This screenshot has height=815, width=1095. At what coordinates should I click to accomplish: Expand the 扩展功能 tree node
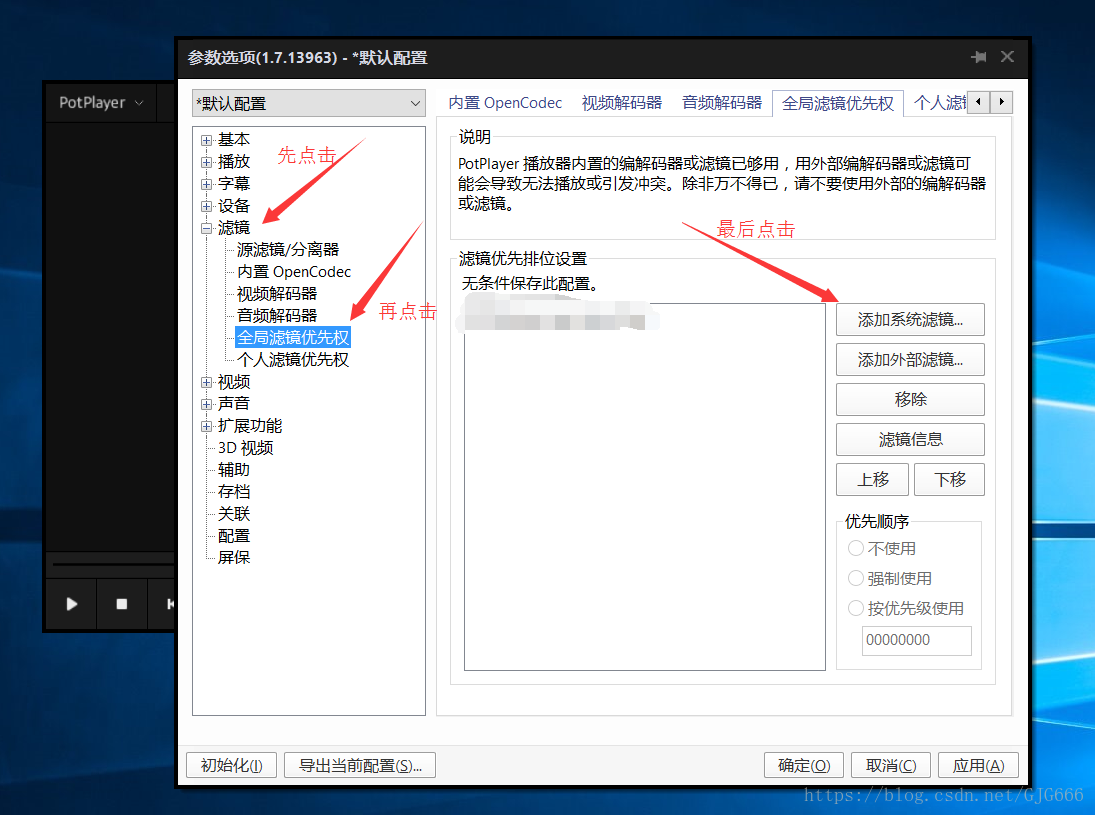click(206, 426)
